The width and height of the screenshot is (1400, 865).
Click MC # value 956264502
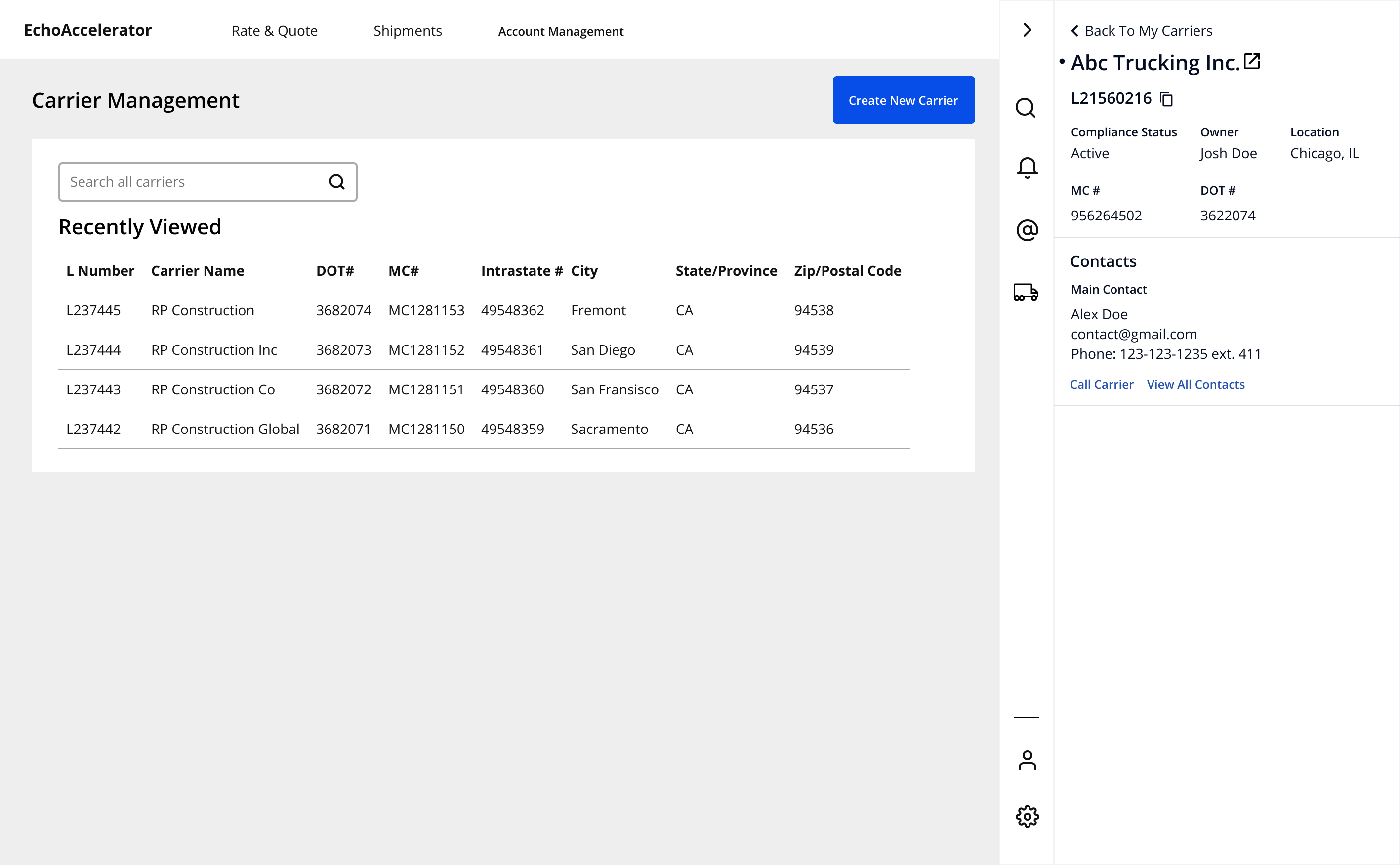pyautogui.click(x=1106, y=215)
